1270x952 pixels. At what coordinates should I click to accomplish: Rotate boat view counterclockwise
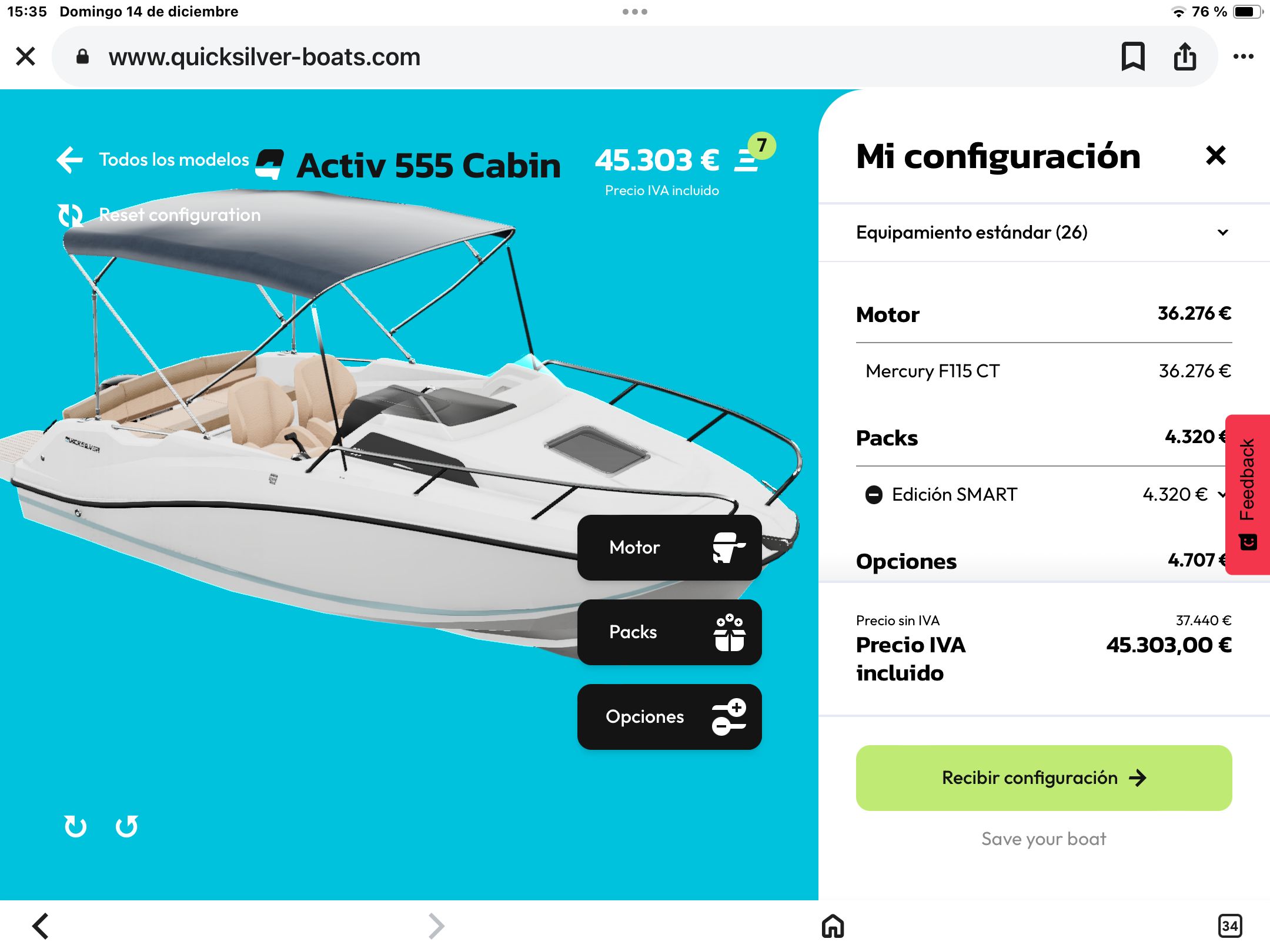tap(127, 826)
